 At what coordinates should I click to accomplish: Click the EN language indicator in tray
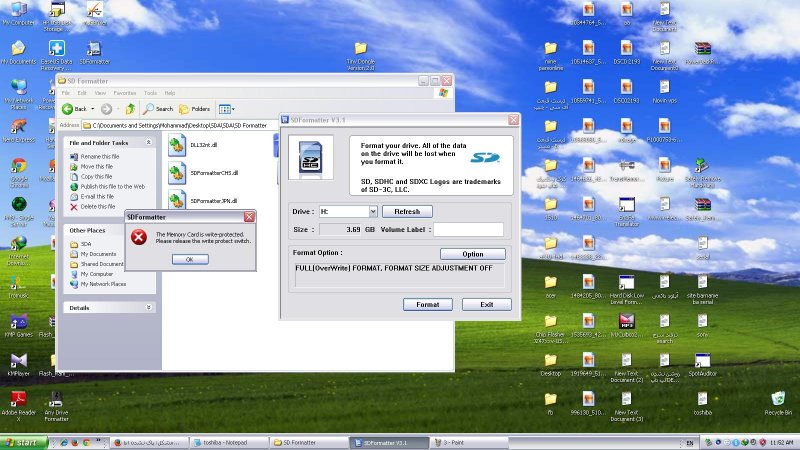point(690,443)
